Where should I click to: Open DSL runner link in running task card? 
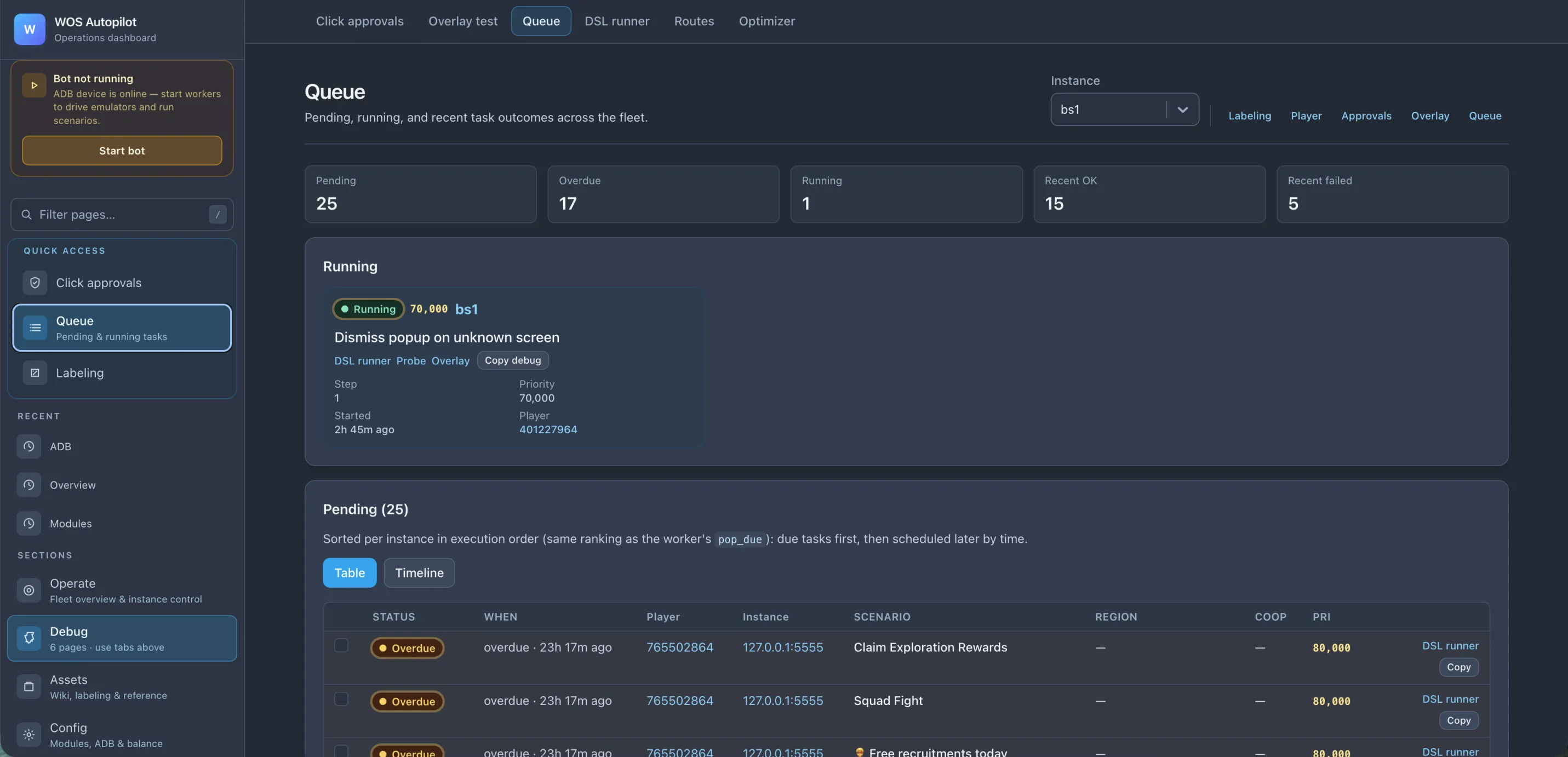362,361
